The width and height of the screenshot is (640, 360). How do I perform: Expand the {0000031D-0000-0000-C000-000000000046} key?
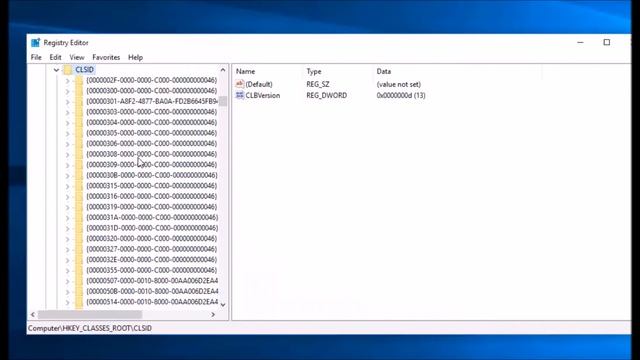coord(67,229)
